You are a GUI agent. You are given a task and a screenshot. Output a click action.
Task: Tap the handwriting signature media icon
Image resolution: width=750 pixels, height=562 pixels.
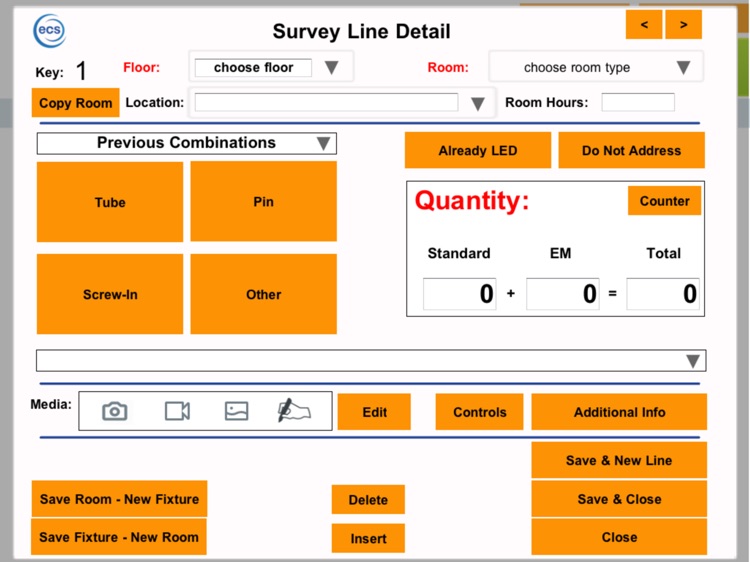click(x=294, y=410)
